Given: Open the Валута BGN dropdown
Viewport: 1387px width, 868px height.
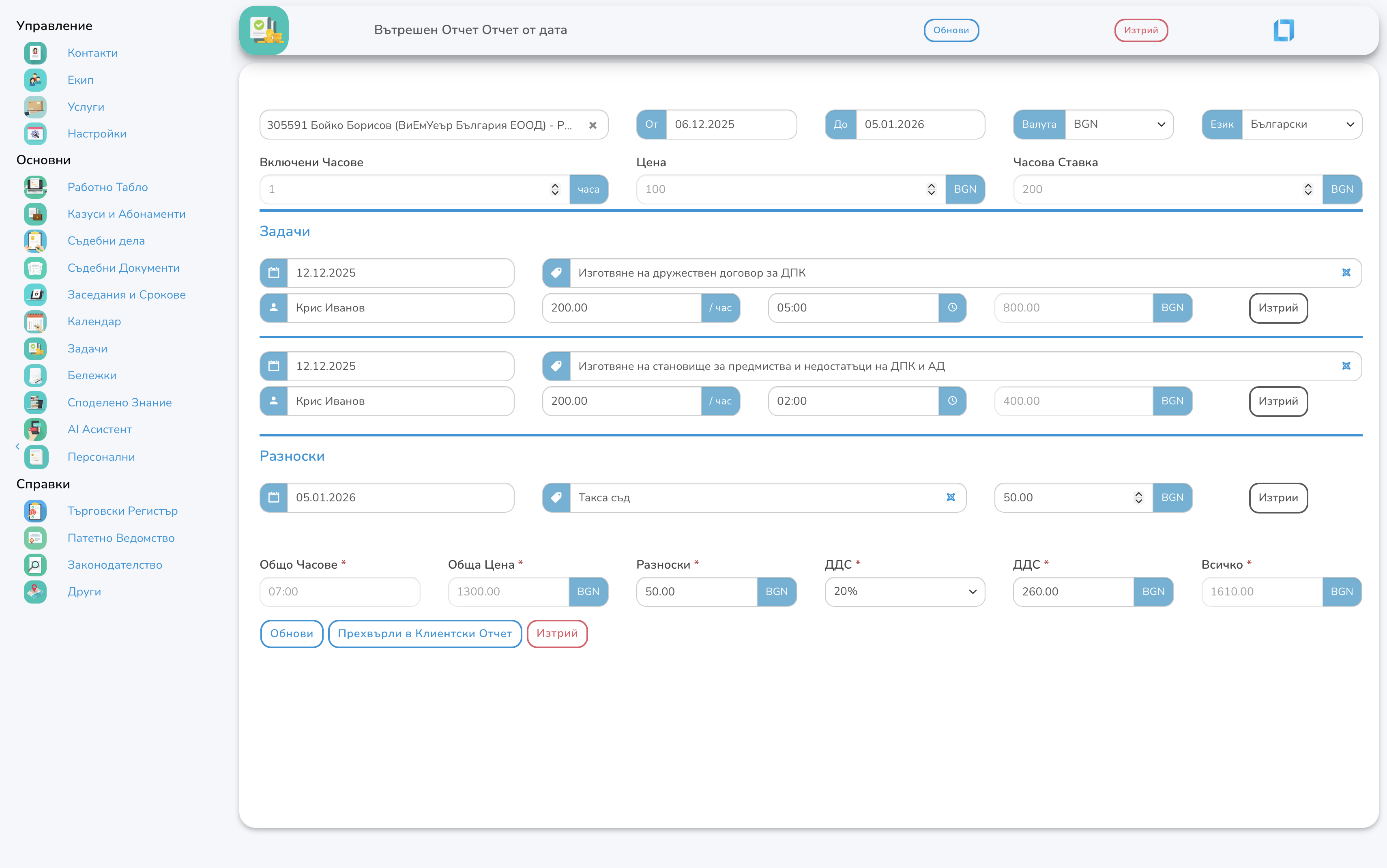Looking at the screenshot, I should [x=1119, y=125].
